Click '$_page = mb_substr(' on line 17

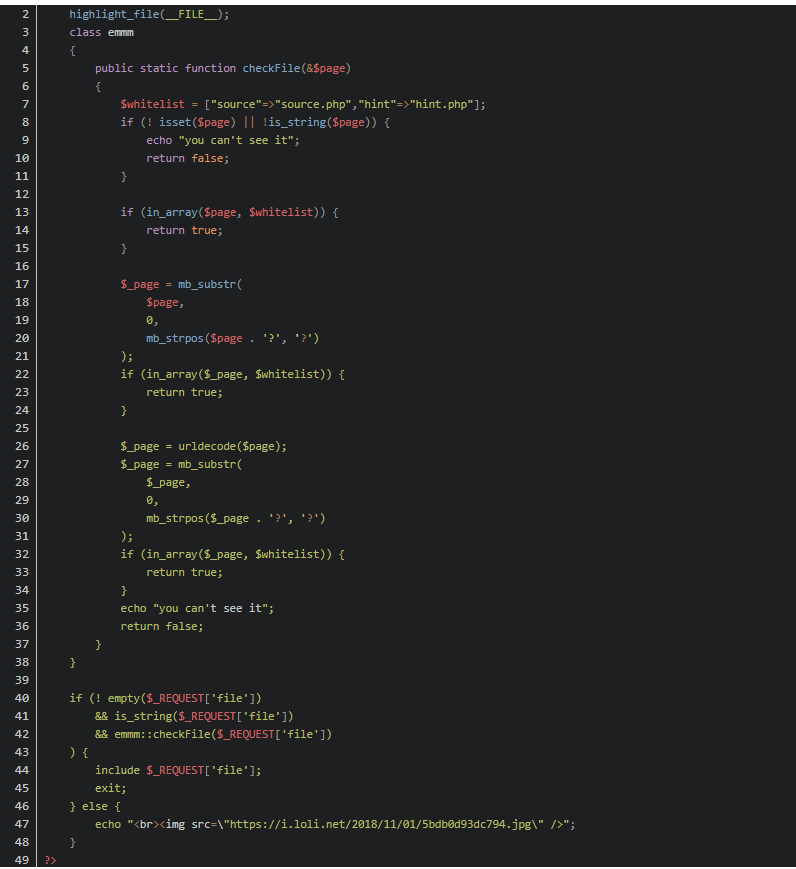(181, 284)
